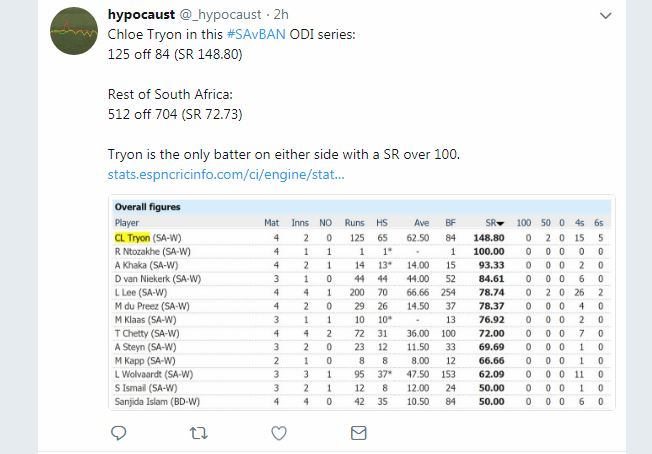The height and width of the screenshot is (454, 652).
Task: Expand the tweet options chevron menu
Action: tap(605, 17)
